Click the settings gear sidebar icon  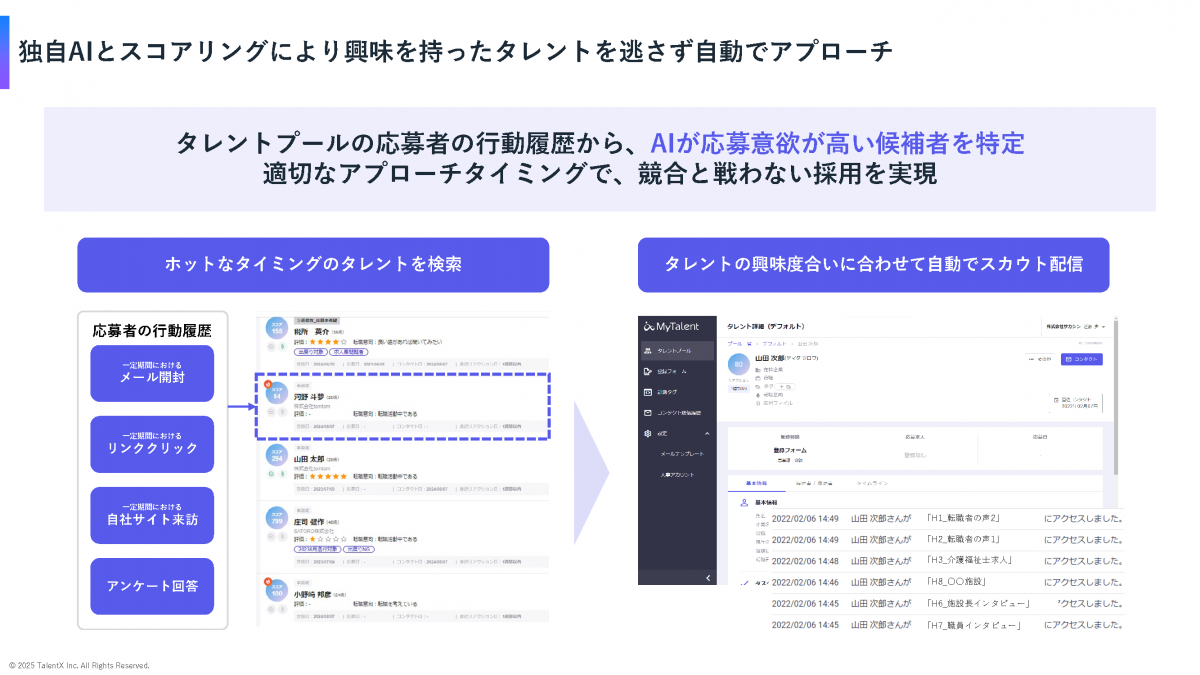(x=648, y=433)
